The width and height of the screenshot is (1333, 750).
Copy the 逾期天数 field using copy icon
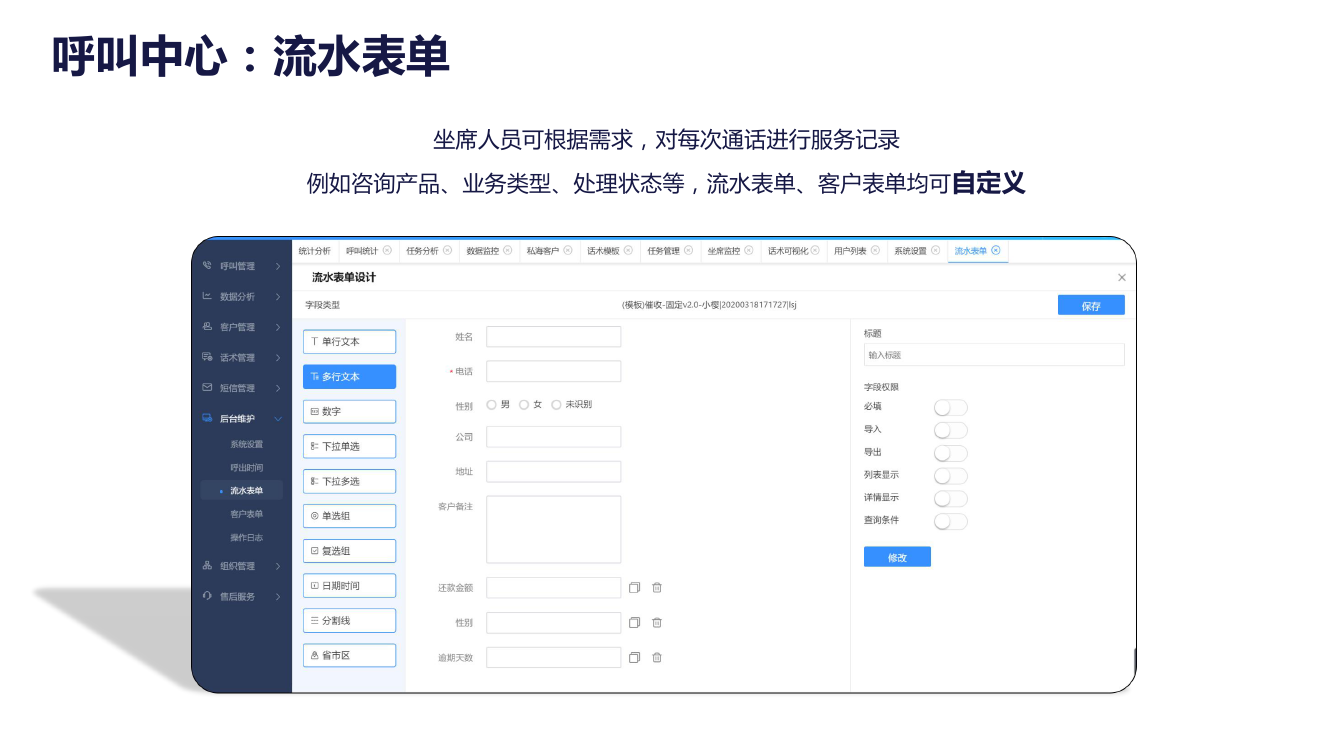(634, 657)
